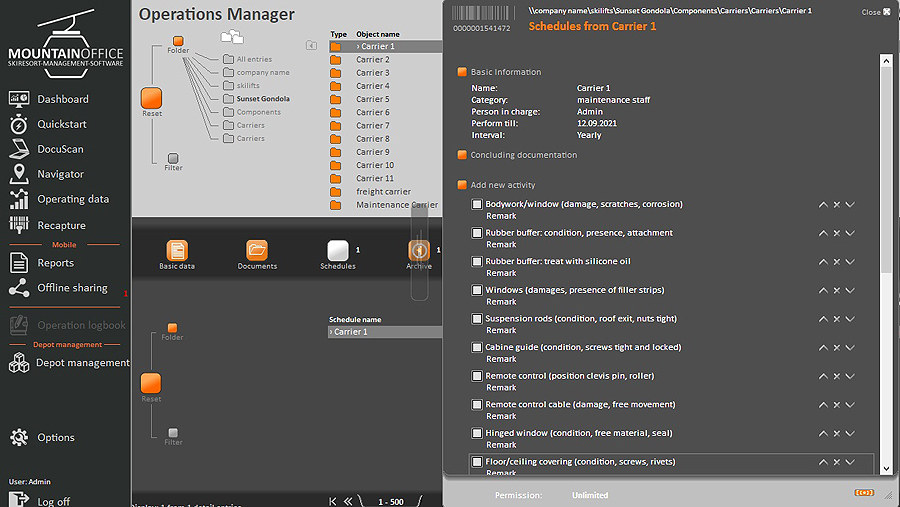
Task: Launch DocuScan from the sidebar
Action: [x=19, y=149]
